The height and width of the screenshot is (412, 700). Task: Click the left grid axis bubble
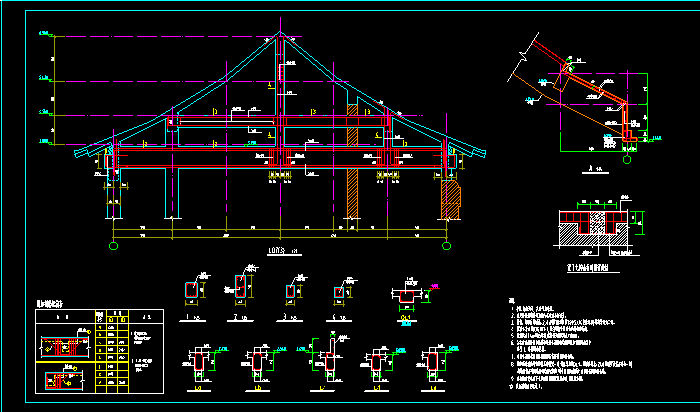(x=113, y=244)
